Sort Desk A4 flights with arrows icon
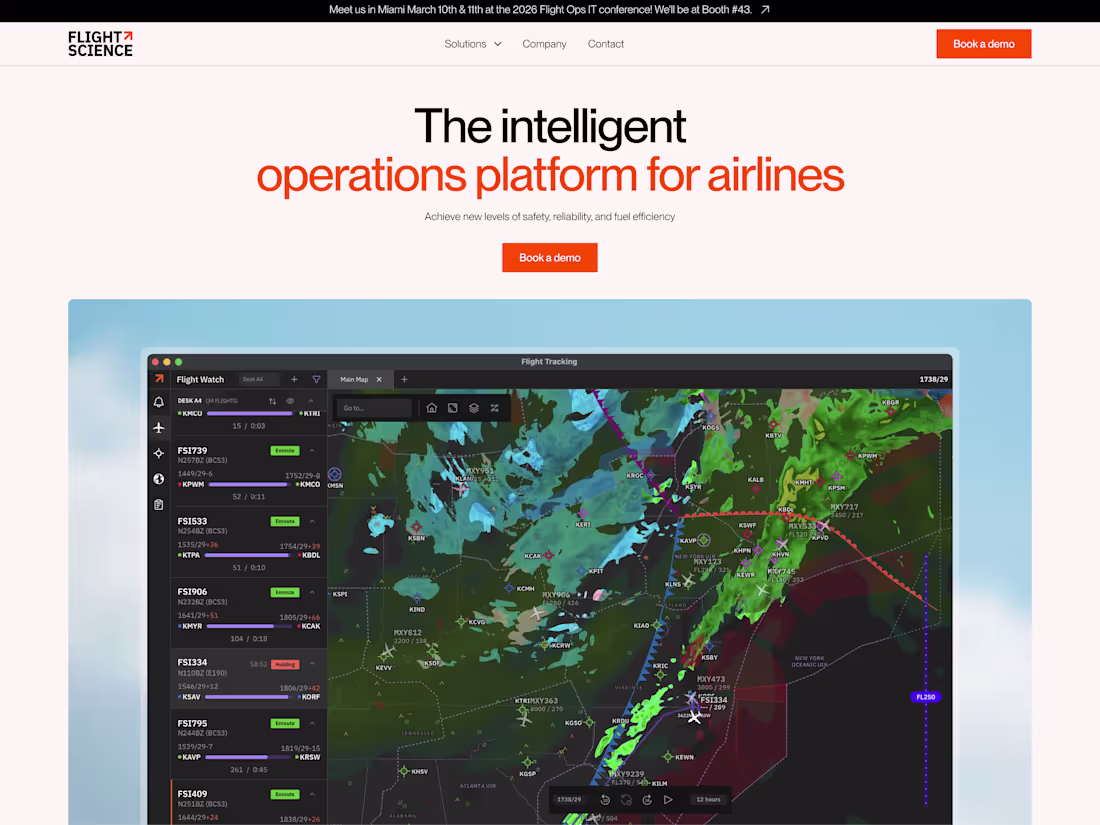 tap(272, 401)
